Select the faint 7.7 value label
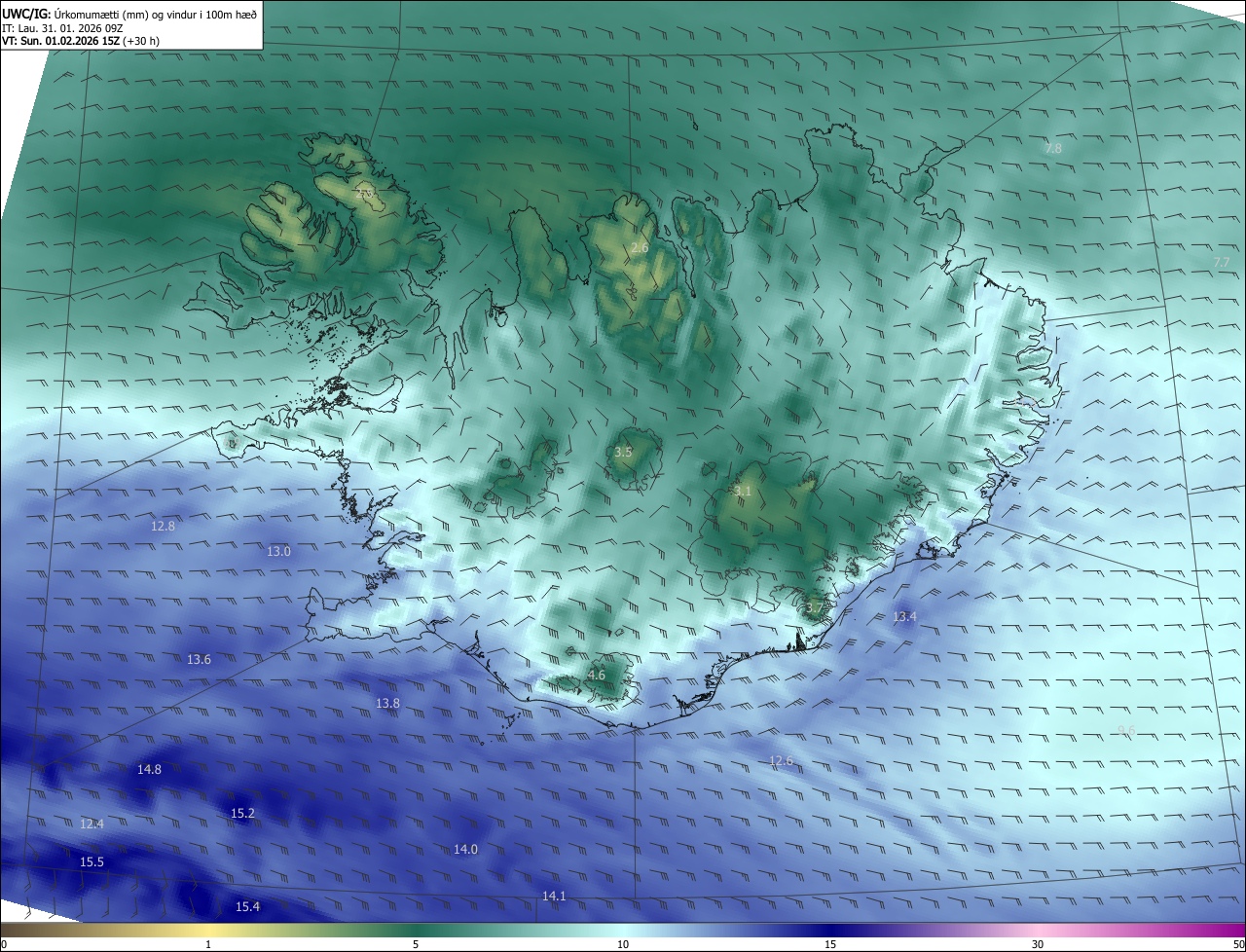Image resolution: width=1246 pixels, height=952 pixels. coord(1221,262)
